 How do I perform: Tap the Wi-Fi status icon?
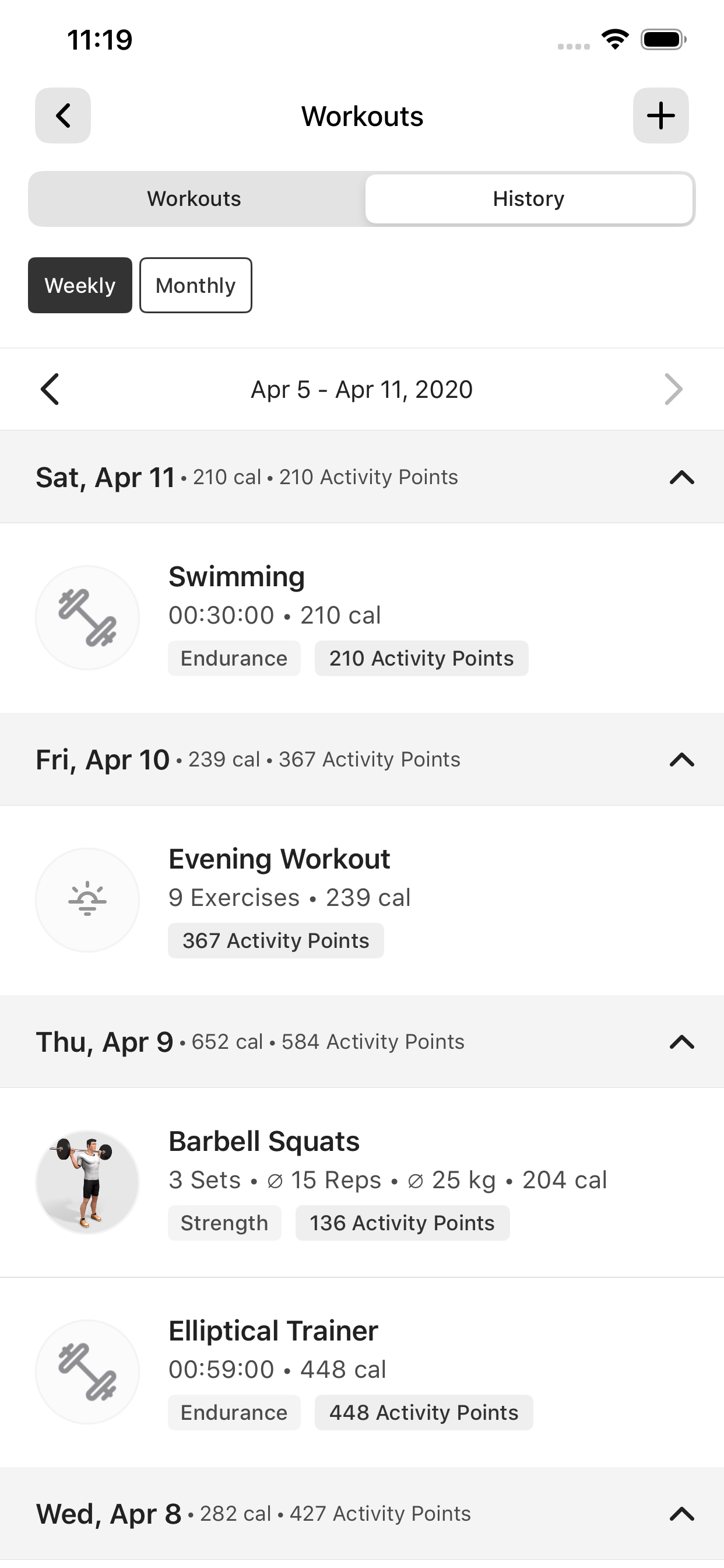coord(615,40)
